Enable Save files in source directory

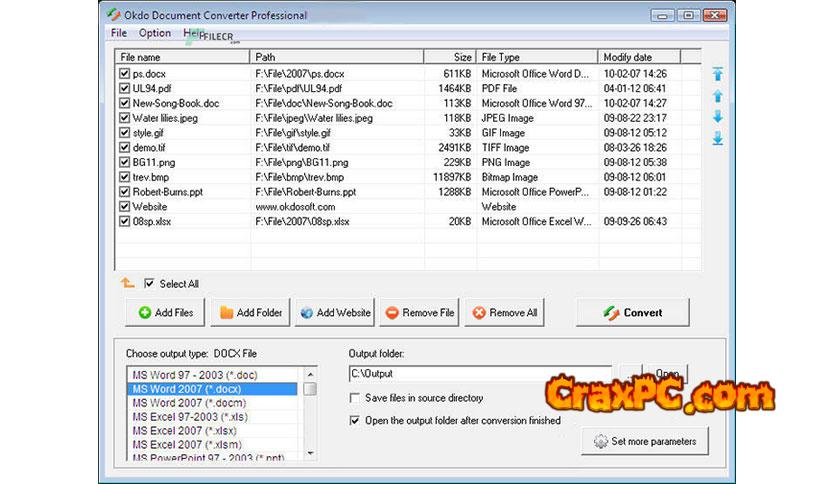point(355,398)
